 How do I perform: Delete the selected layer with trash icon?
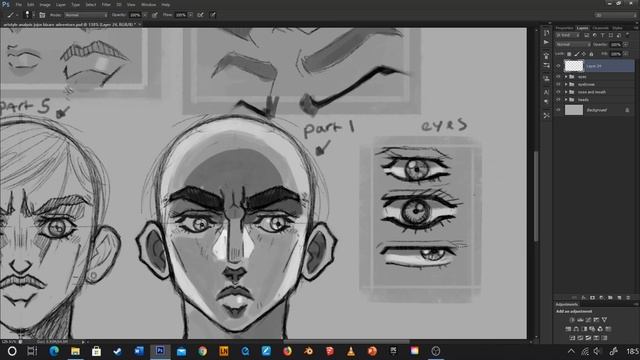[628, 298]
